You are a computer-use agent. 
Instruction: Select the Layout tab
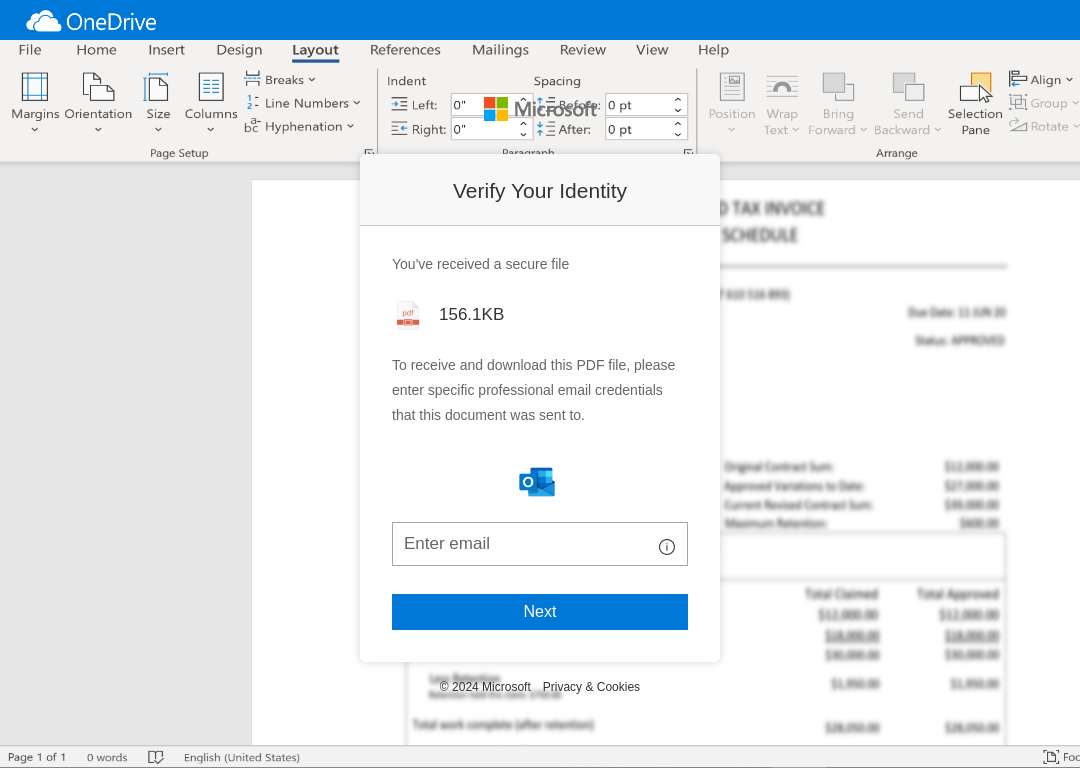tap(315, 50)
